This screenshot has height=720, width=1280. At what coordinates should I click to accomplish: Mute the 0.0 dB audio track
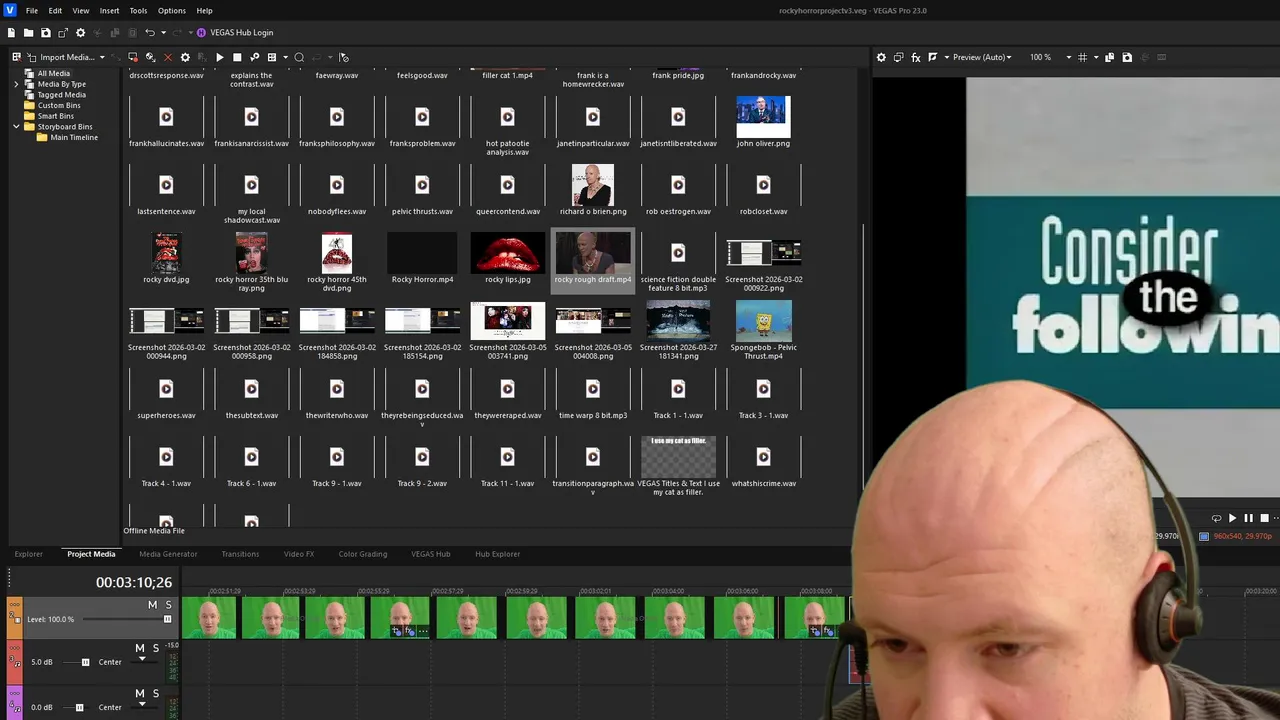click(140, 694)
